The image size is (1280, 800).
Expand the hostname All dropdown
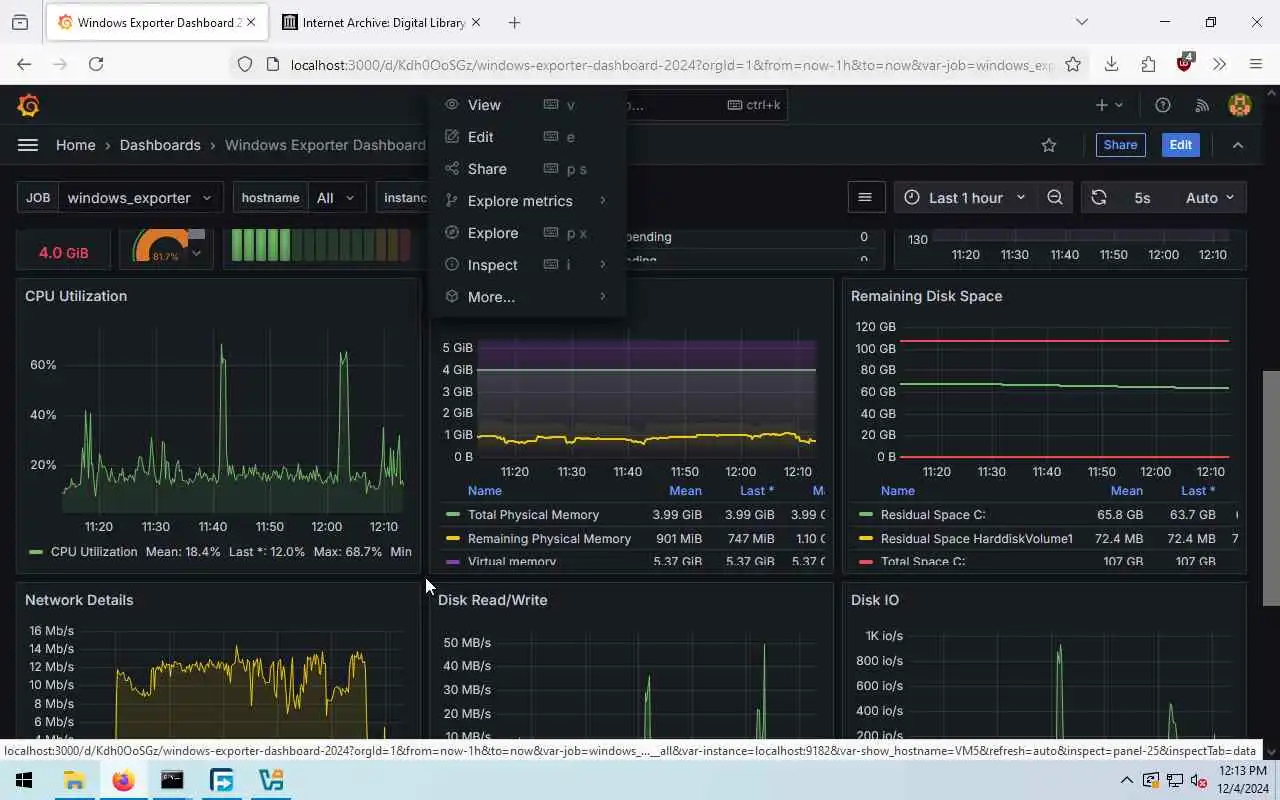pyautogui.click(x=336, y=198)
